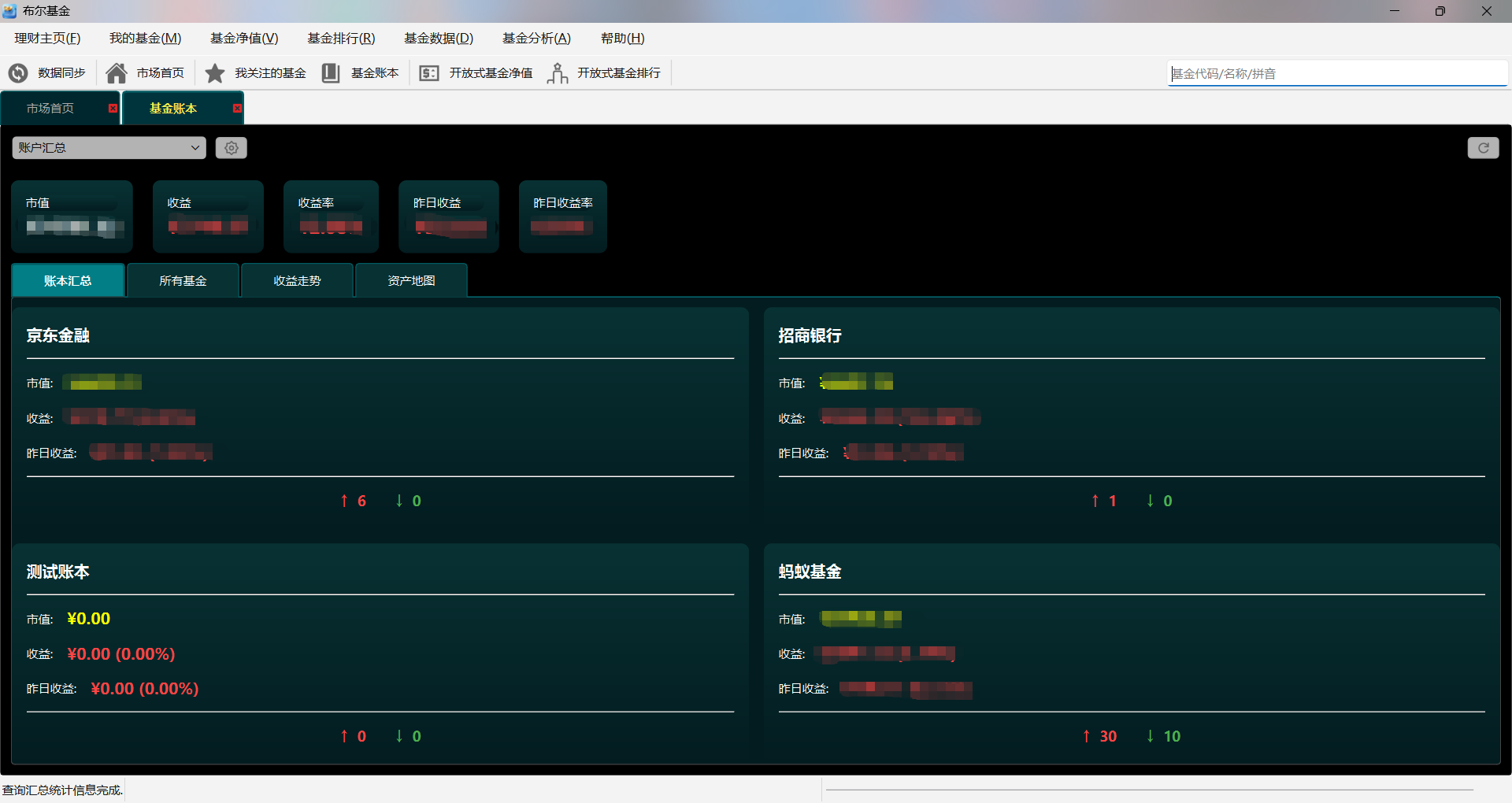Screen dimensions: 1512x803
Task: Click 招商银行 falling count 0
Action: click(1159, 501)
